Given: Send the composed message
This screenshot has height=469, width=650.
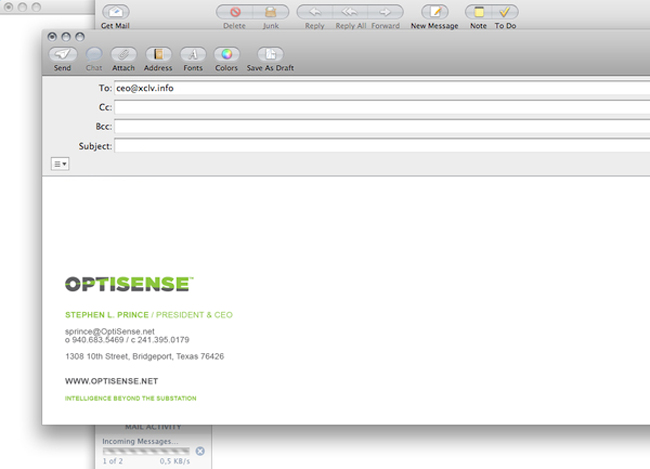Looking at the screenshot, I should pyautogui.click(x=63, y=54).
